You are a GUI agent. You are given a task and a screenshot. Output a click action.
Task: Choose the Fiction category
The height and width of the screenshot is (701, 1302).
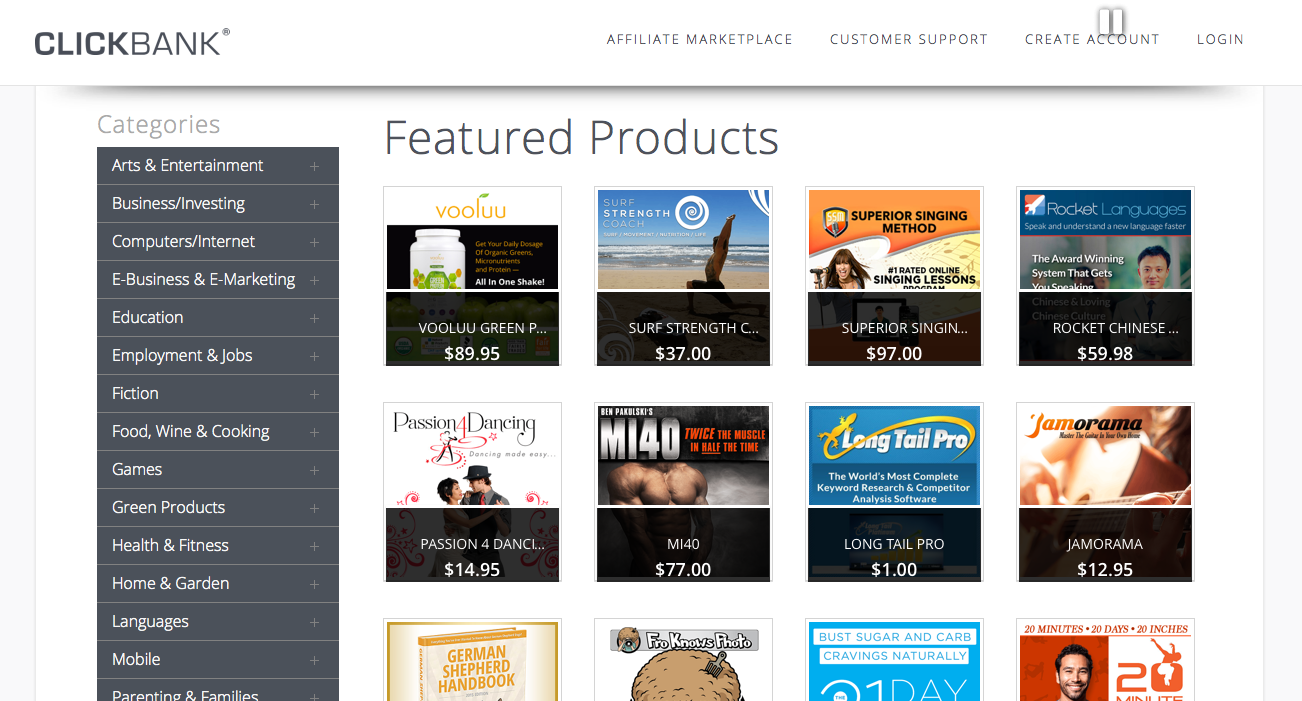pyautogui.click(x=218, y=394)
